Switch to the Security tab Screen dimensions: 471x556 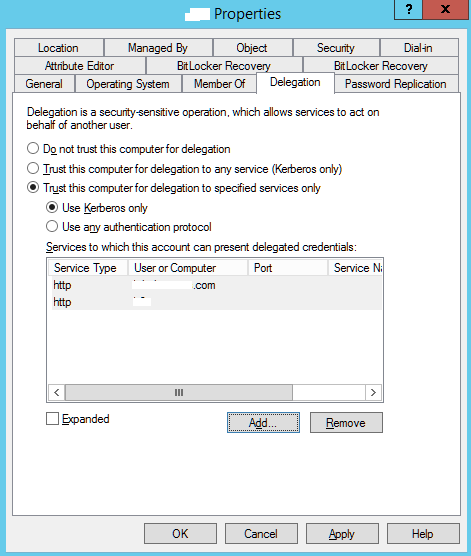point(336,48)
